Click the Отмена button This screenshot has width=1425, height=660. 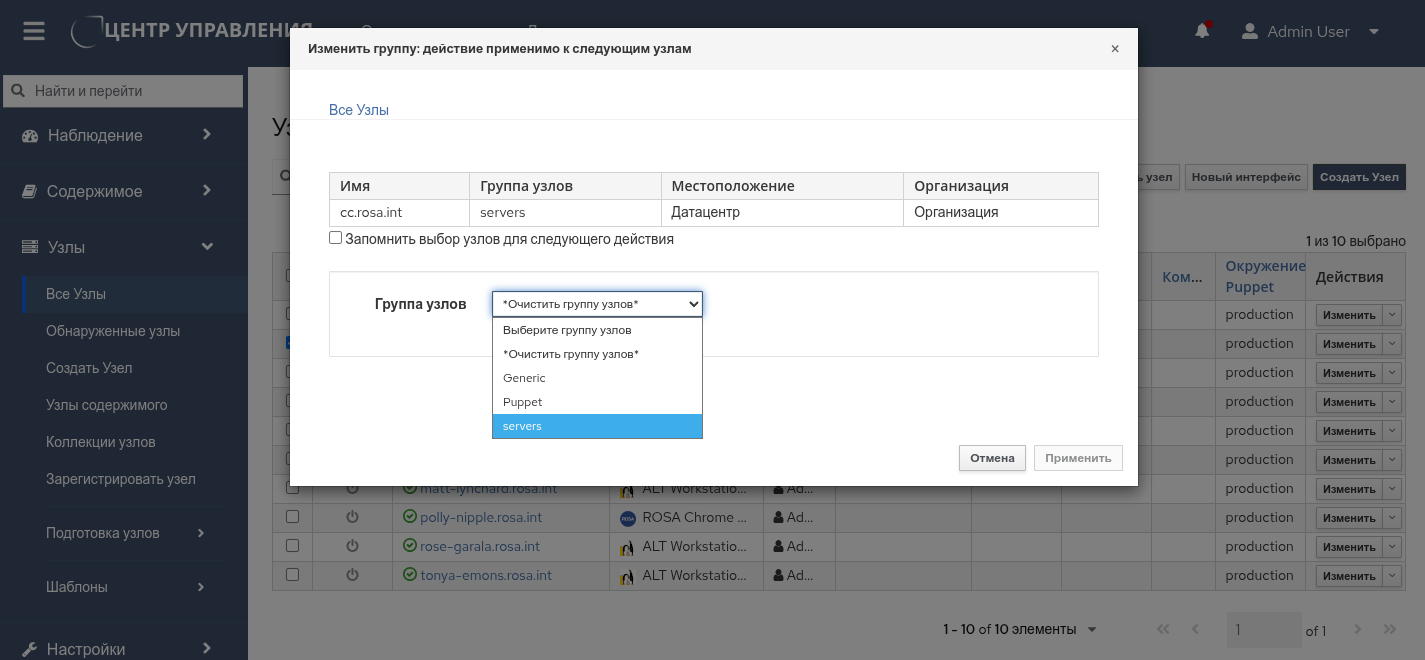tap(992, 458)
